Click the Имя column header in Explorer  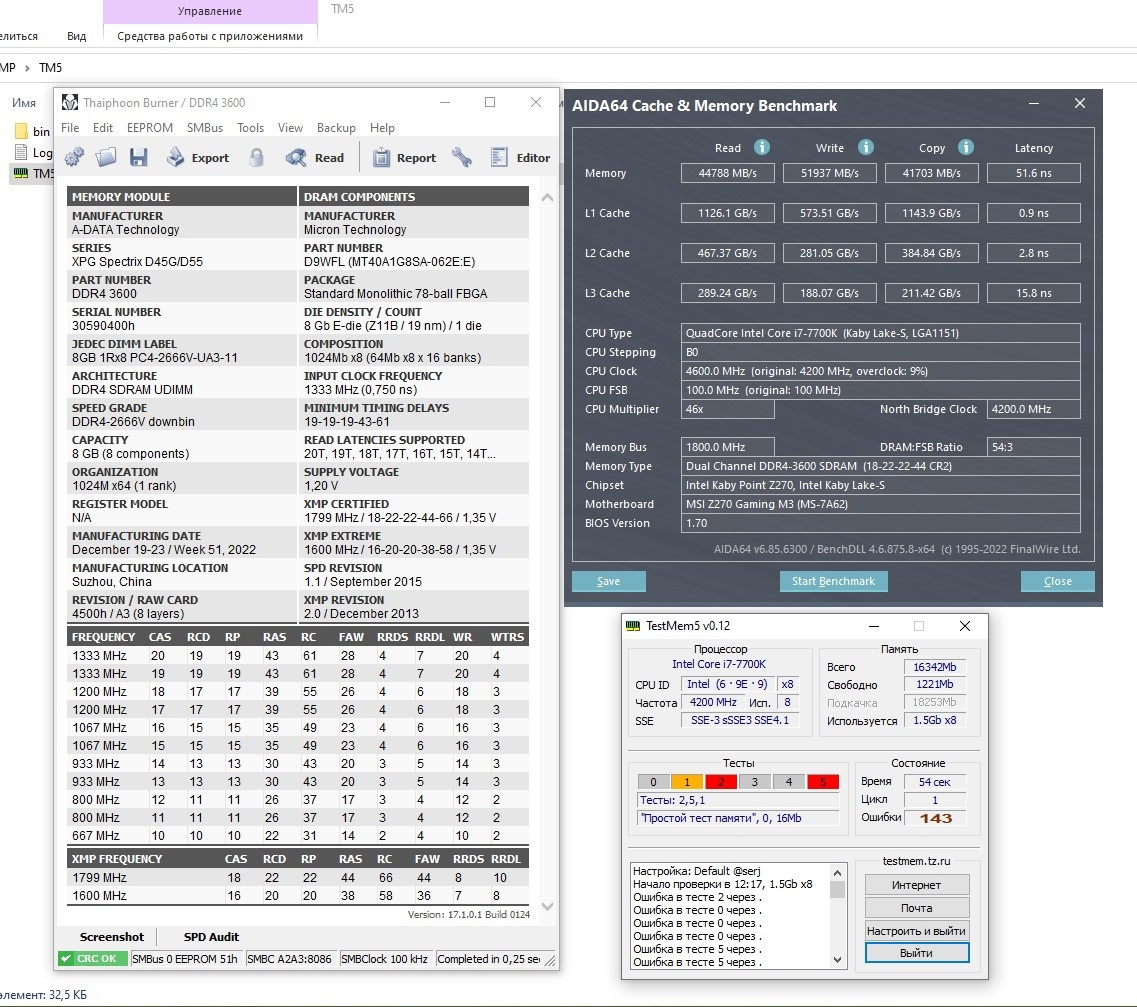coord(24,103)
